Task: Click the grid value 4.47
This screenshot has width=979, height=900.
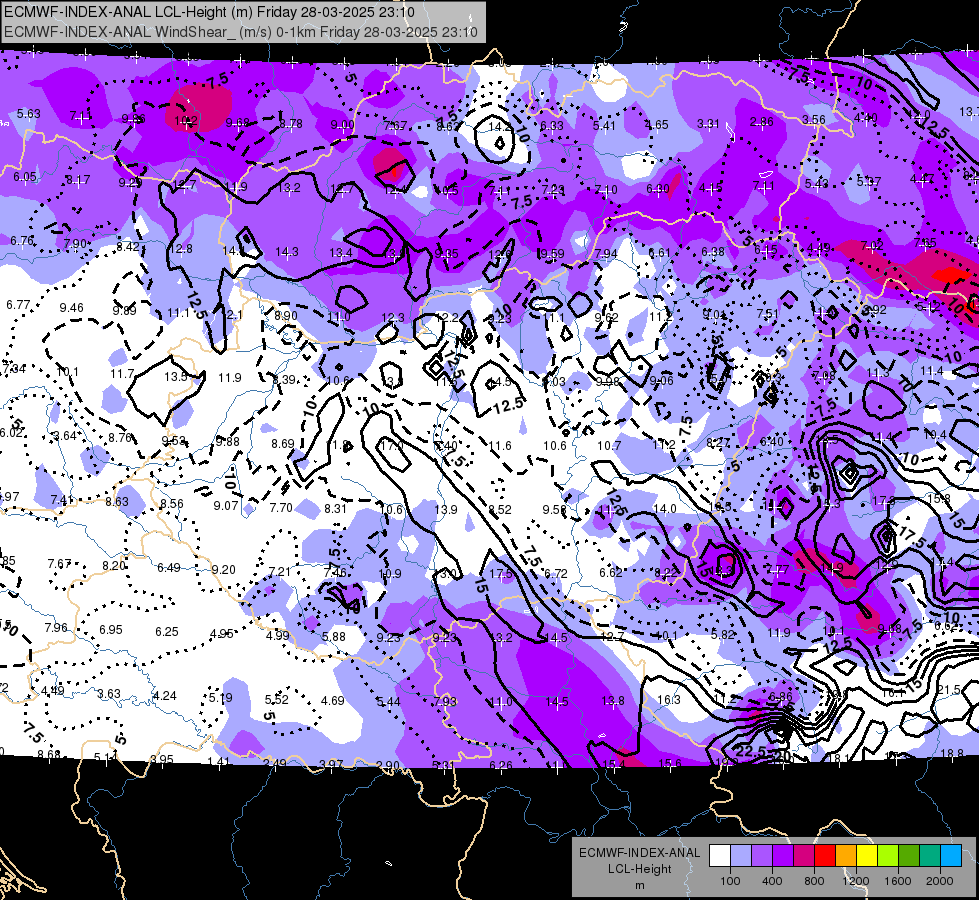Action: click(922, 179)
